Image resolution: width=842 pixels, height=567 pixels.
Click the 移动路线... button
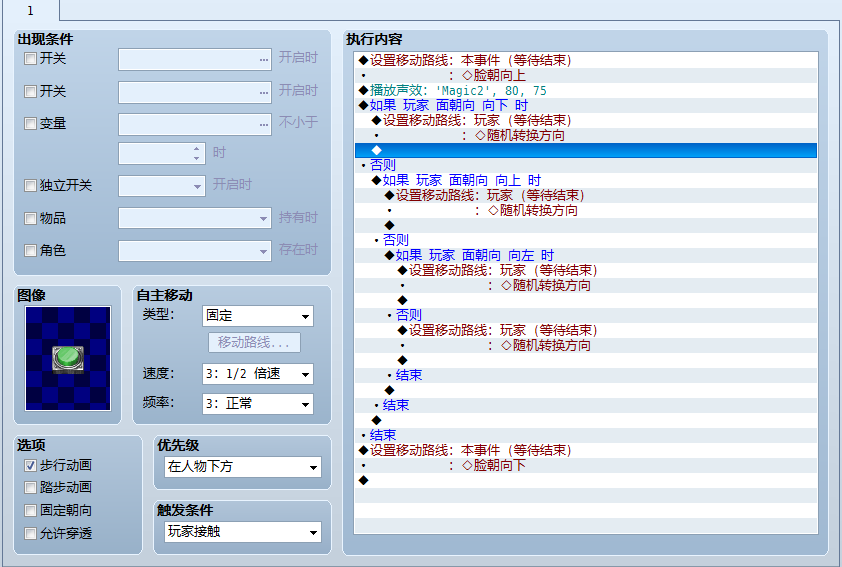pyautogui.click(x=254, y=343)
